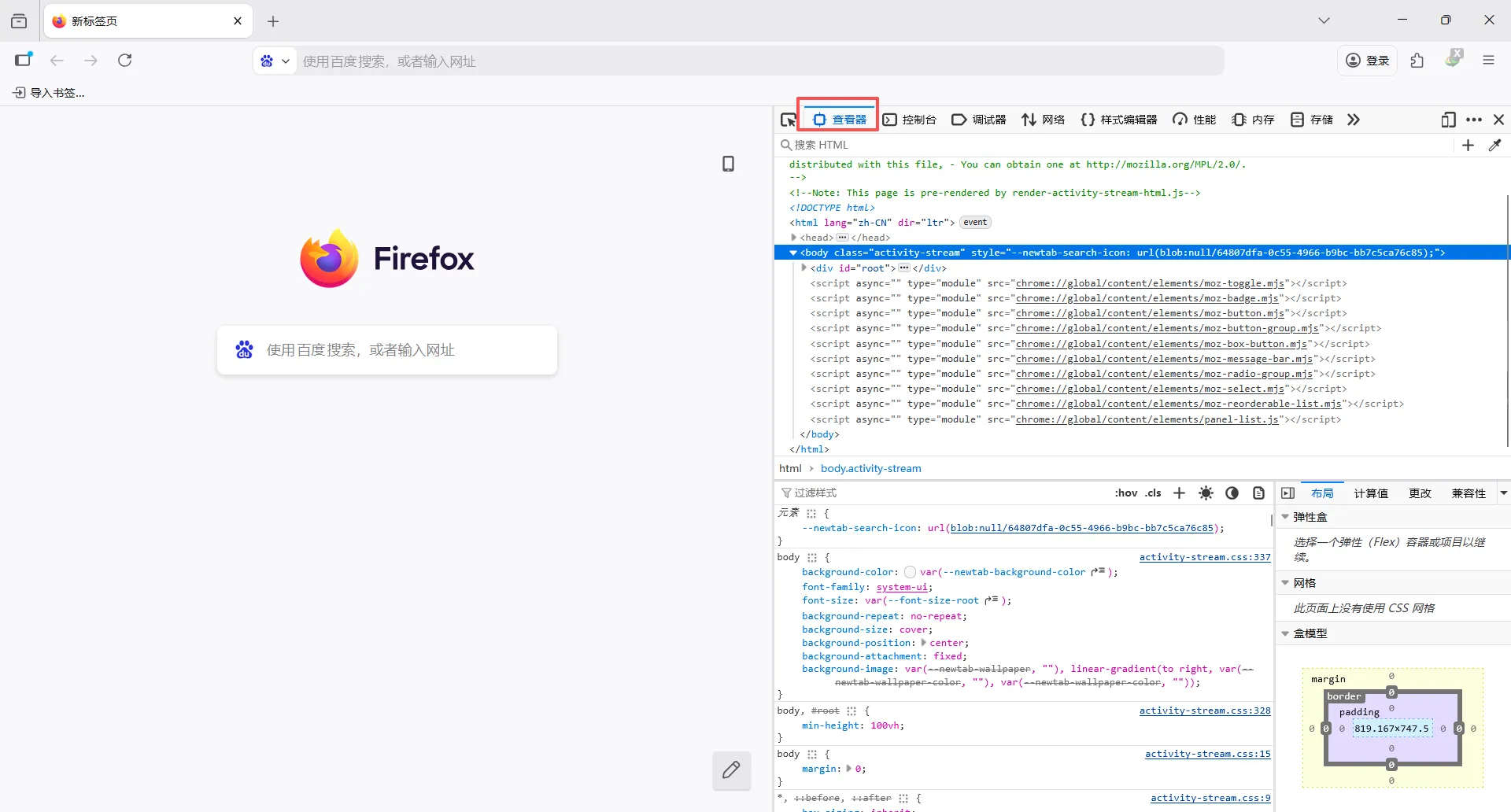Click the ellipsis badge inside div#root

[x=904, y=268]
